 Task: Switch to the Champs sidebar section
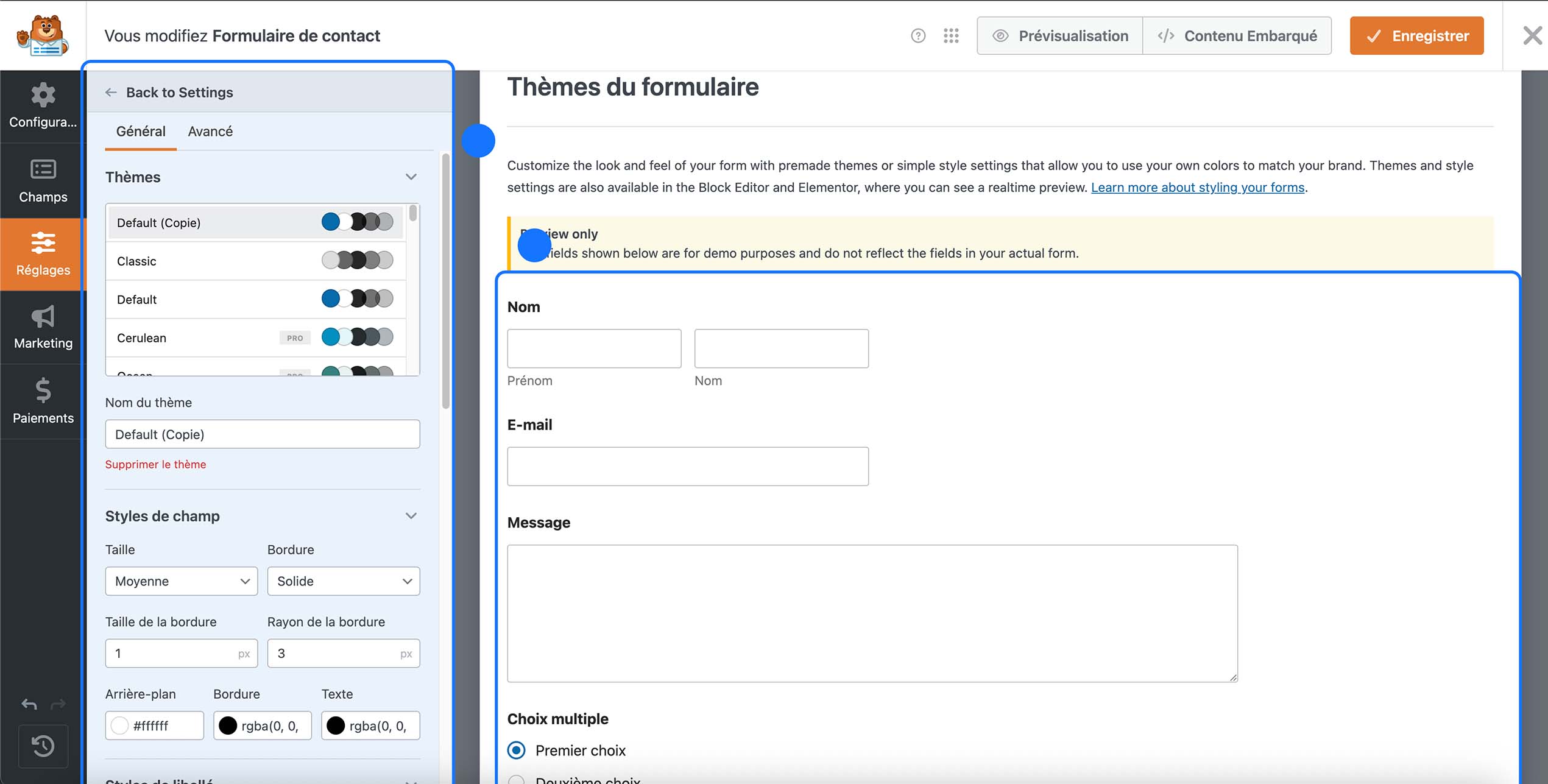coord(42,182)
